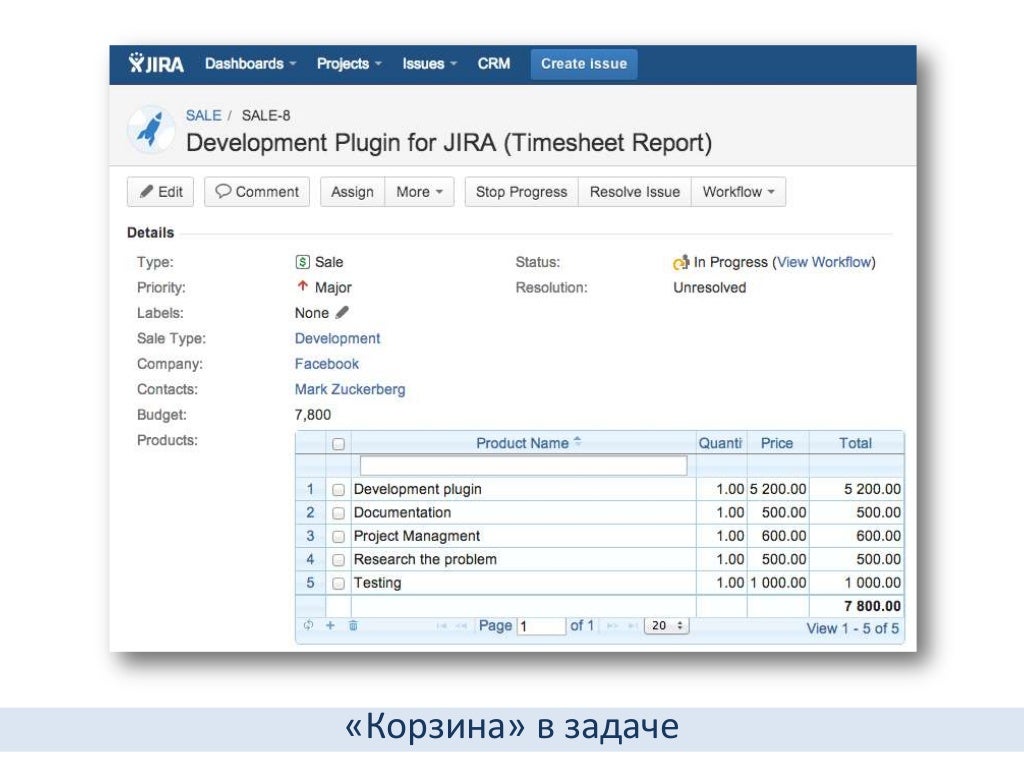Open the View Workflow link
The image size is (1024, 768).
click(824, 262)
